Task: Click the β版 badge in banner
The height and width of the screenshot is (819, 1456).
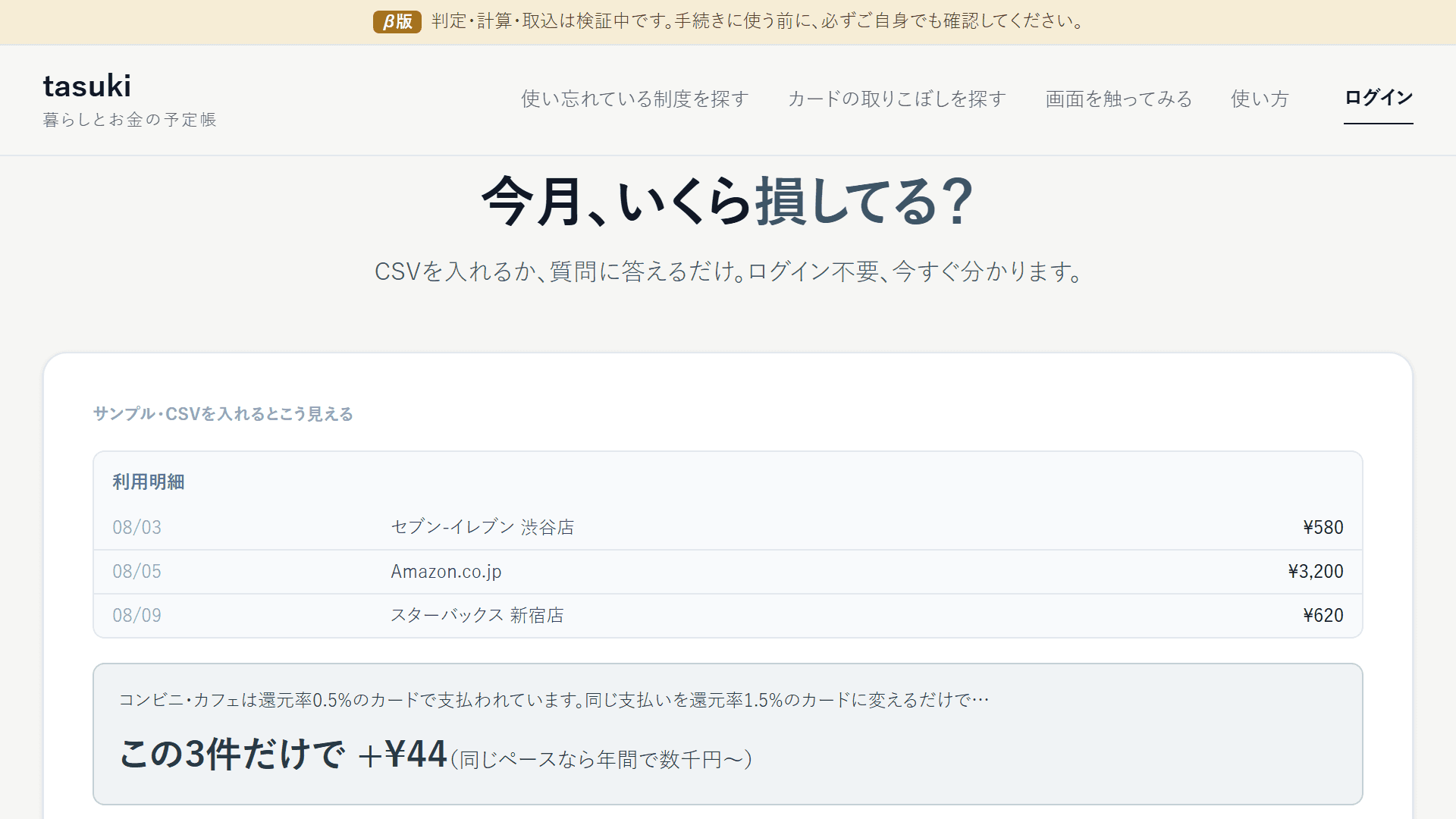Action: (397, 21)
